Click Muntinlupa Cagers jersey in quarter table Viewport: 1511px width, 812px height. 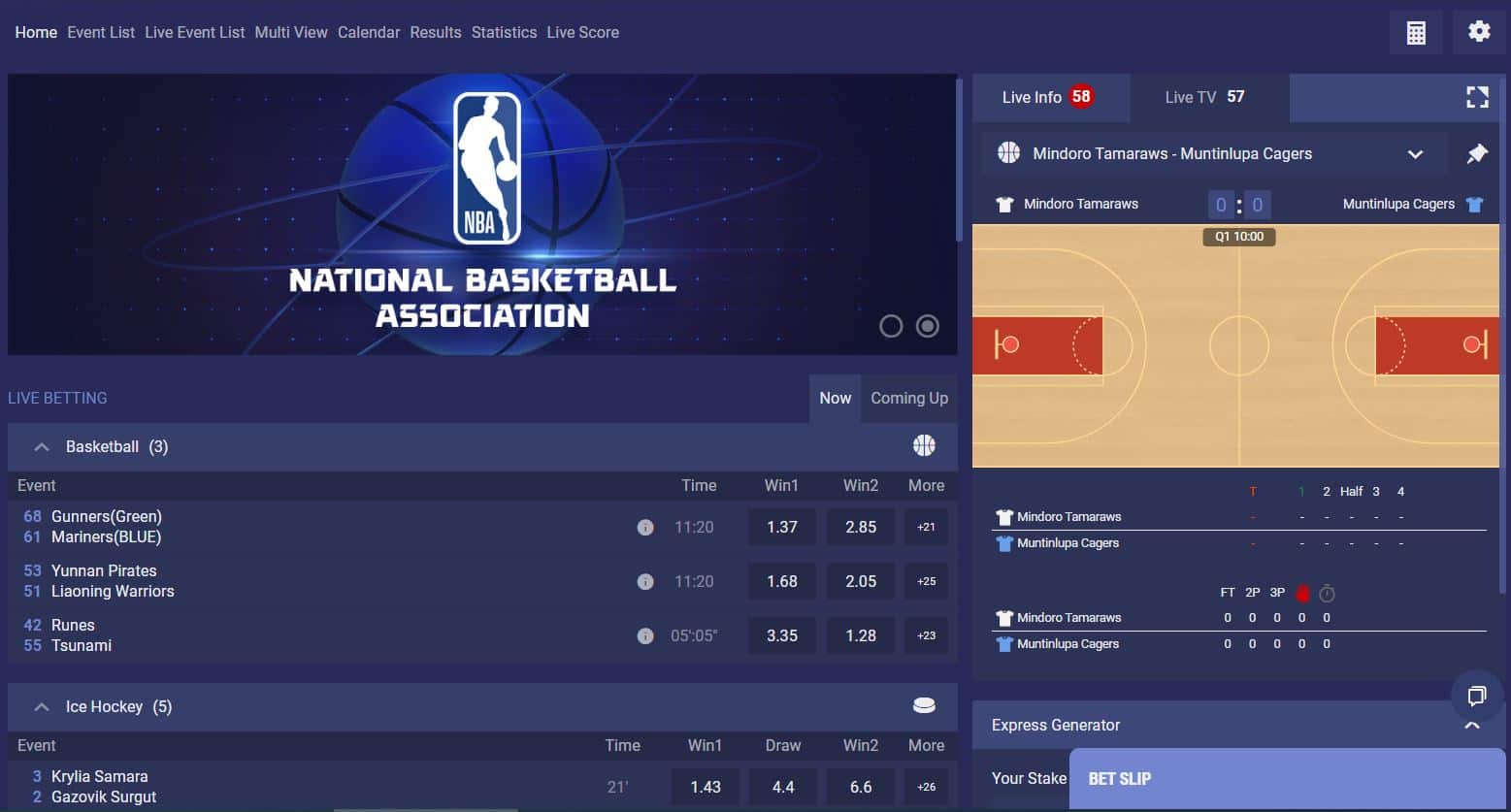pos(1004,543)
